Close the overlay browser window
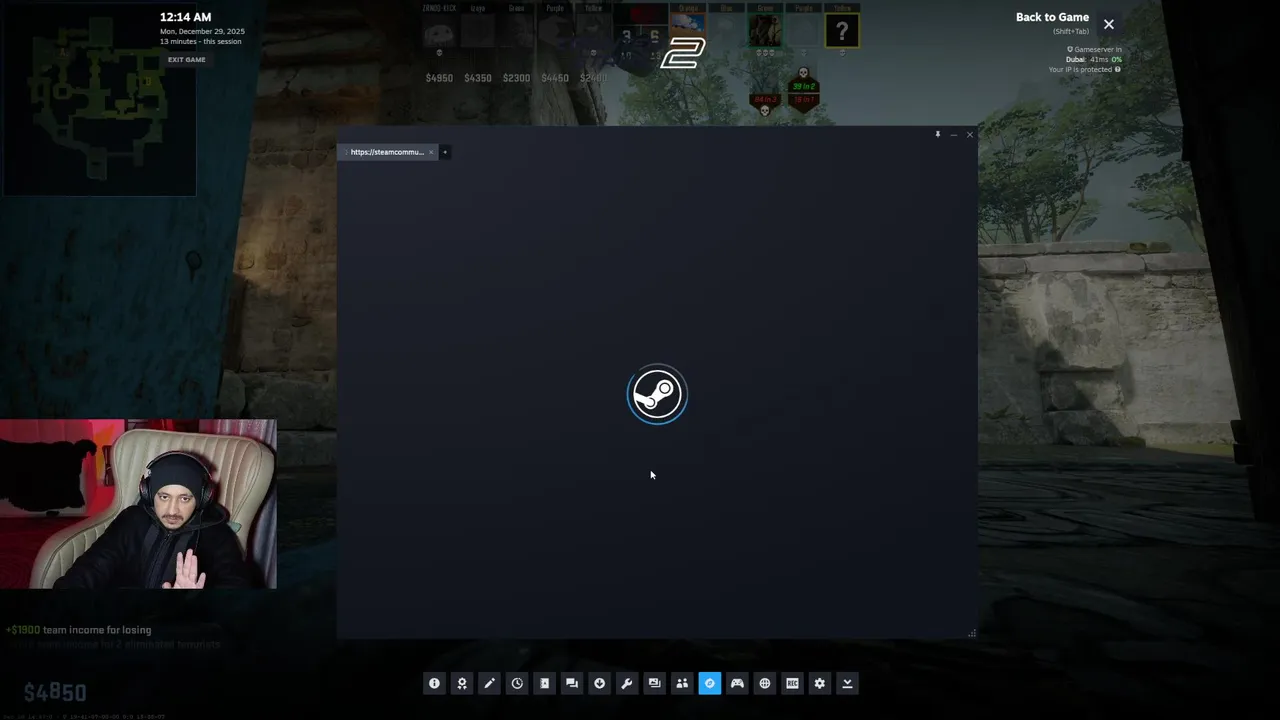This screenshot has width=1280, height=720. click(x=969, y=134)
